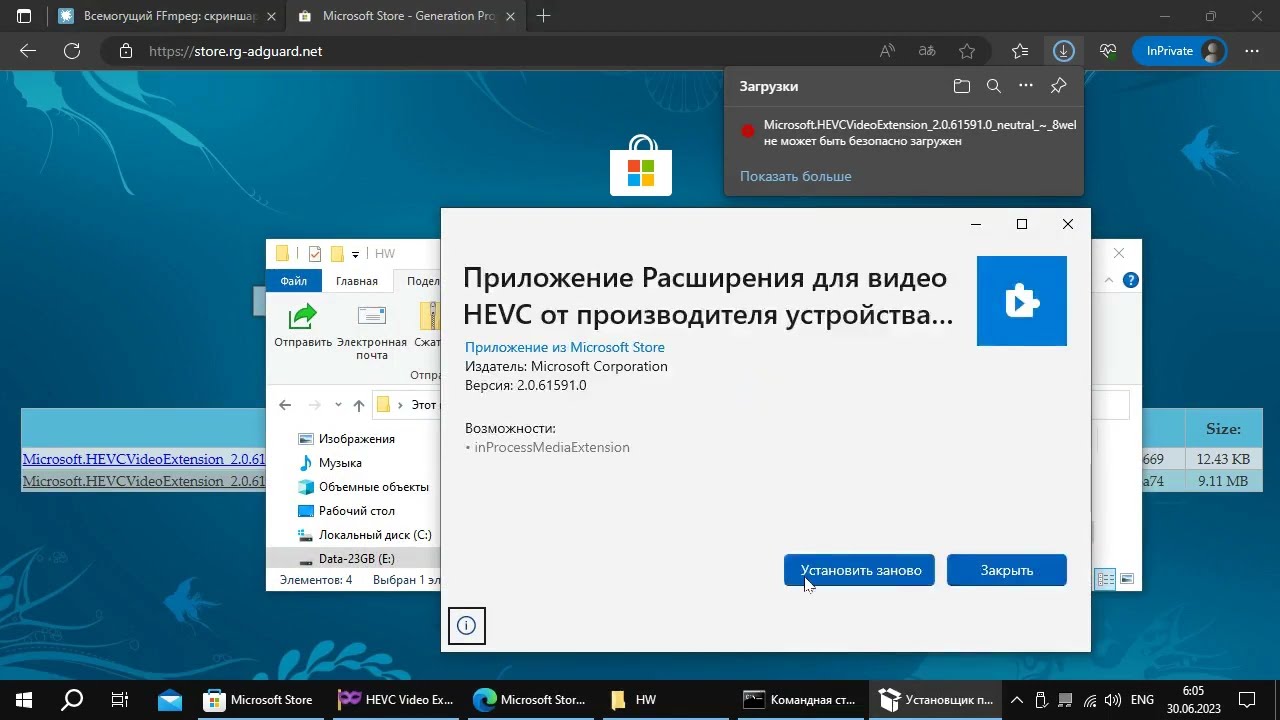Open Mail app from taskbar

point(169,700)
